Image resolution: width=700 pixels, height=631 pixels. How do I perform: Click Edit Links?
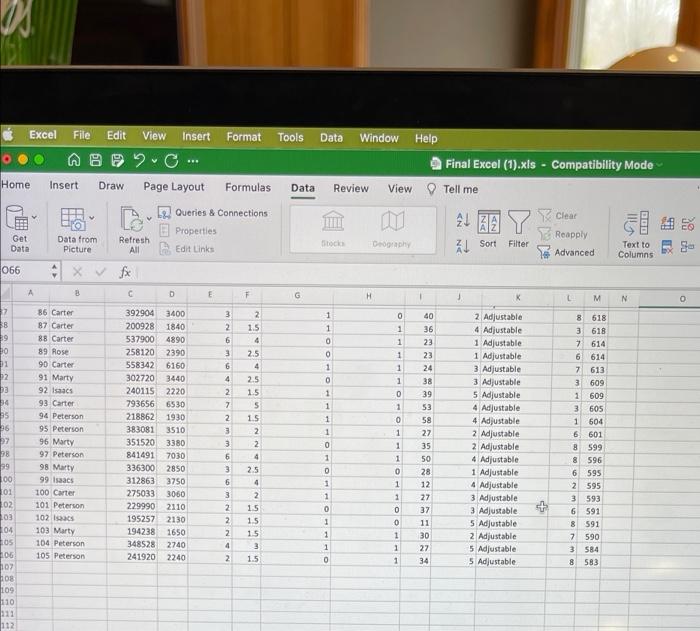[187, 249]
